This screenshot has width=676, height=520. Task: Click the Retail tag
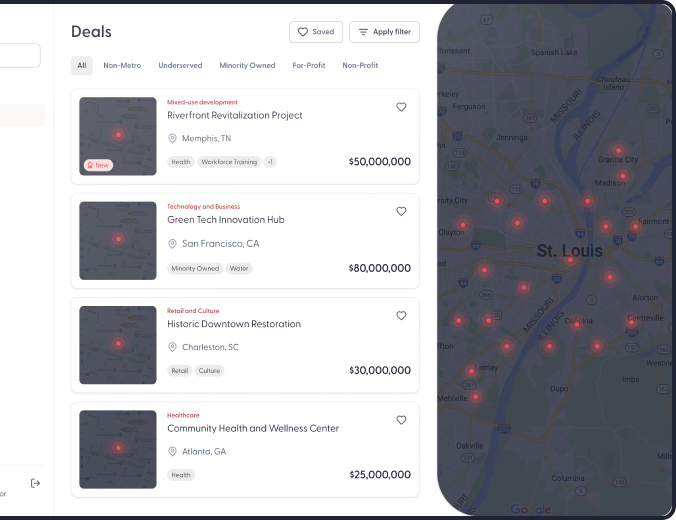[180, 371]
